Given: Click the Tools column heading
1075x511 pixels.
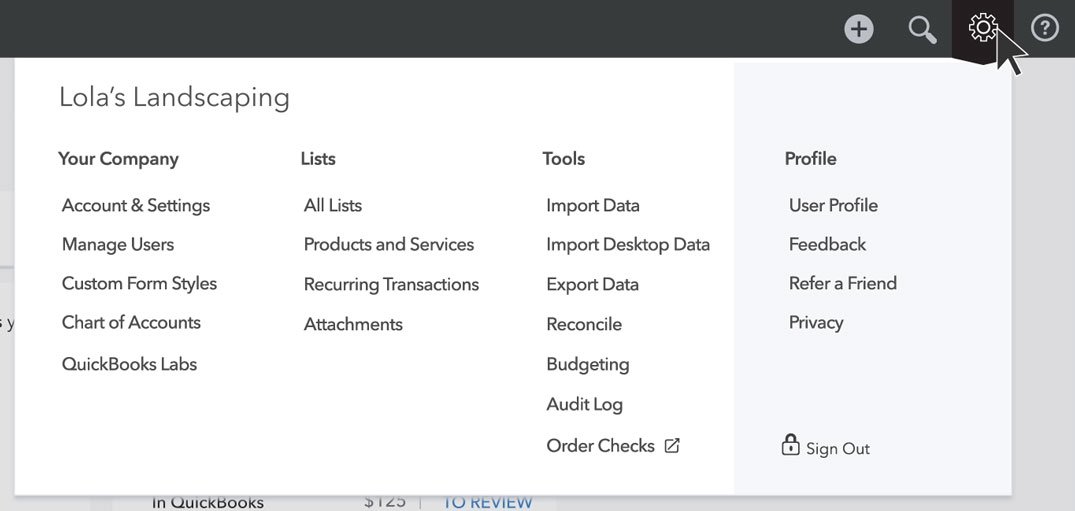Looking at the screenshot, I should 564,159.
